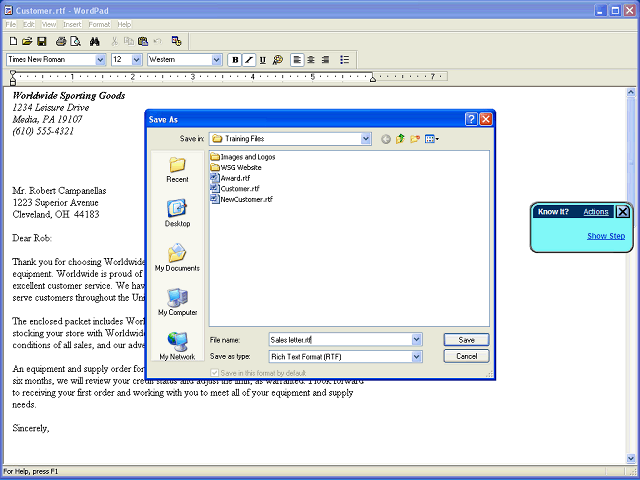The width and height of the screenshot is (640, 480).
Task: Select My Network in the places bar
Action: [177, 346]
